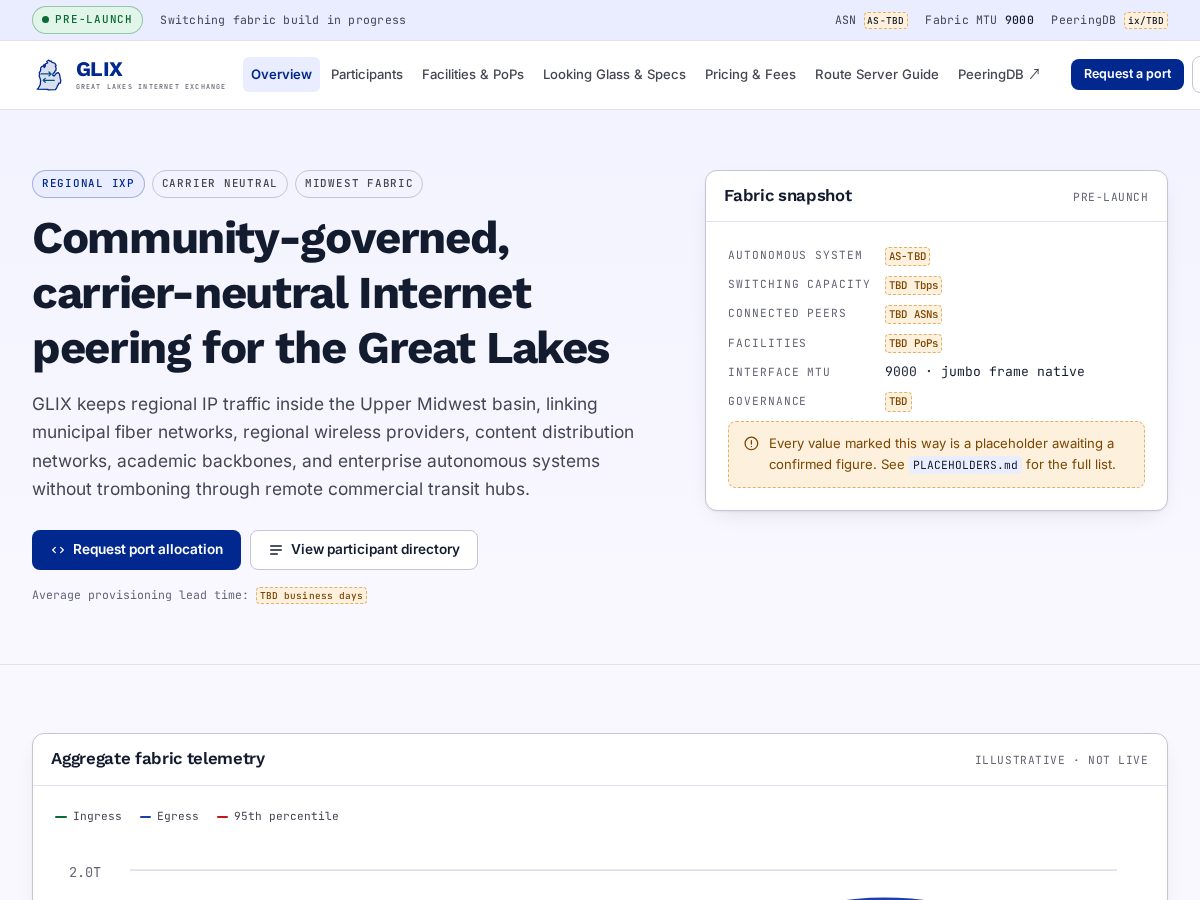Open the Participants nav item
Viewport: 1200px width, 900px height.
pyautogui.click(x=367, y=74)
